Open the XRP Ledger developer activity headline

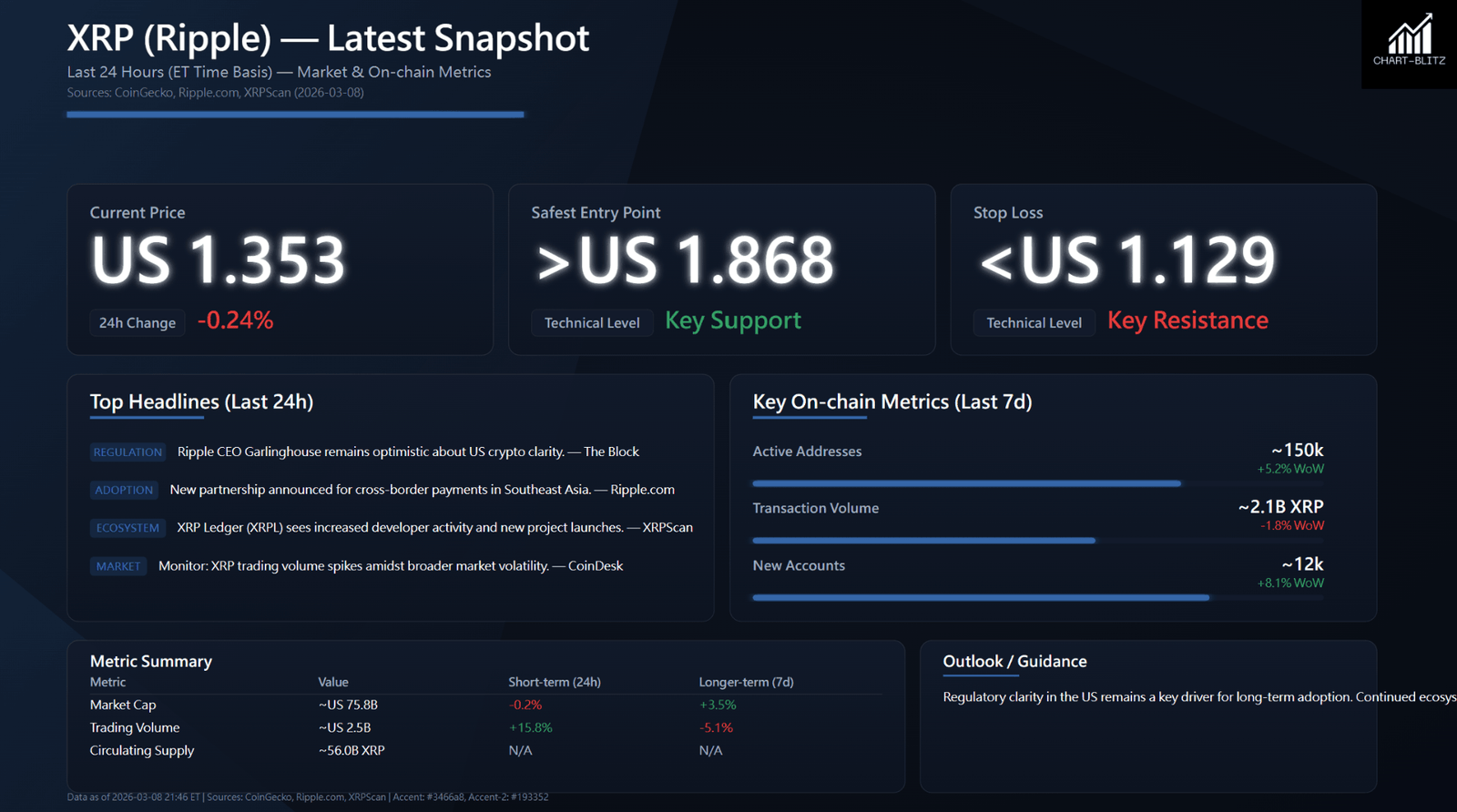click(x=434, y=528)
